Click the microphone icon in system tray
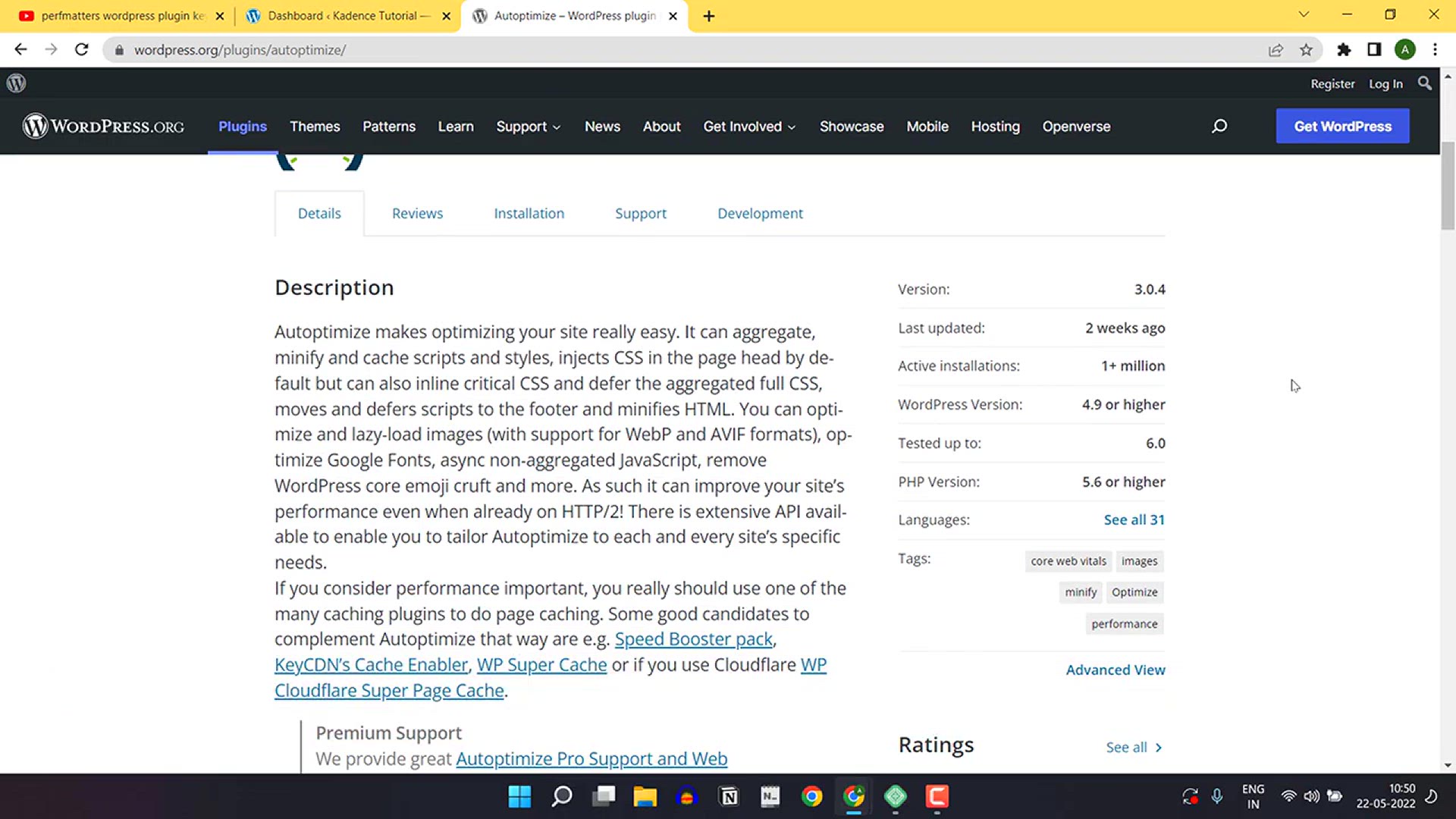The image size is (1456, 819). click(x=1217, y=796)
